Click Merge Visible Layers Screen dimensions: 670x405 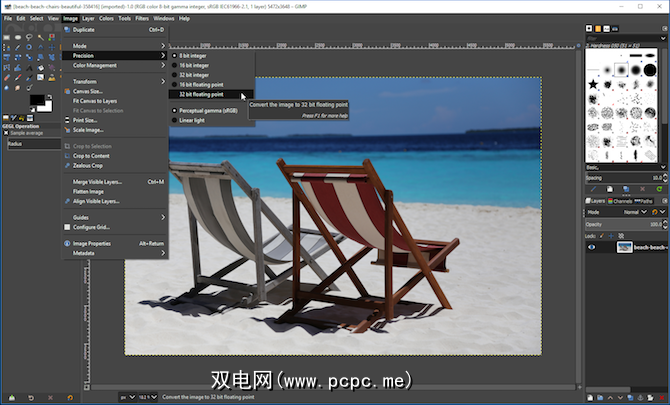96,182
